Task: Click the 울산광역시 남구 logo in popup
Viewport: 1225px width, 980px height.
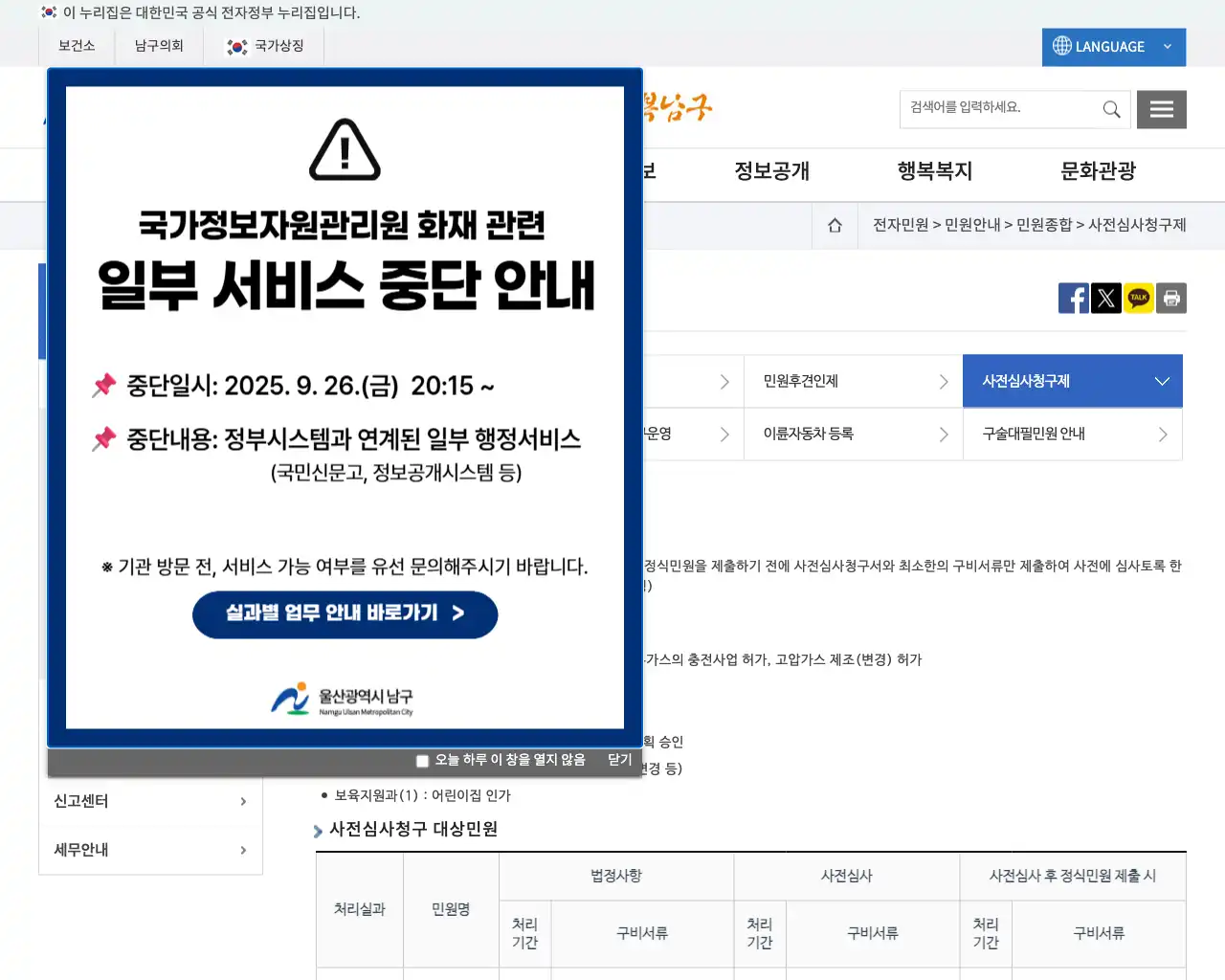Action: point(343,700)
